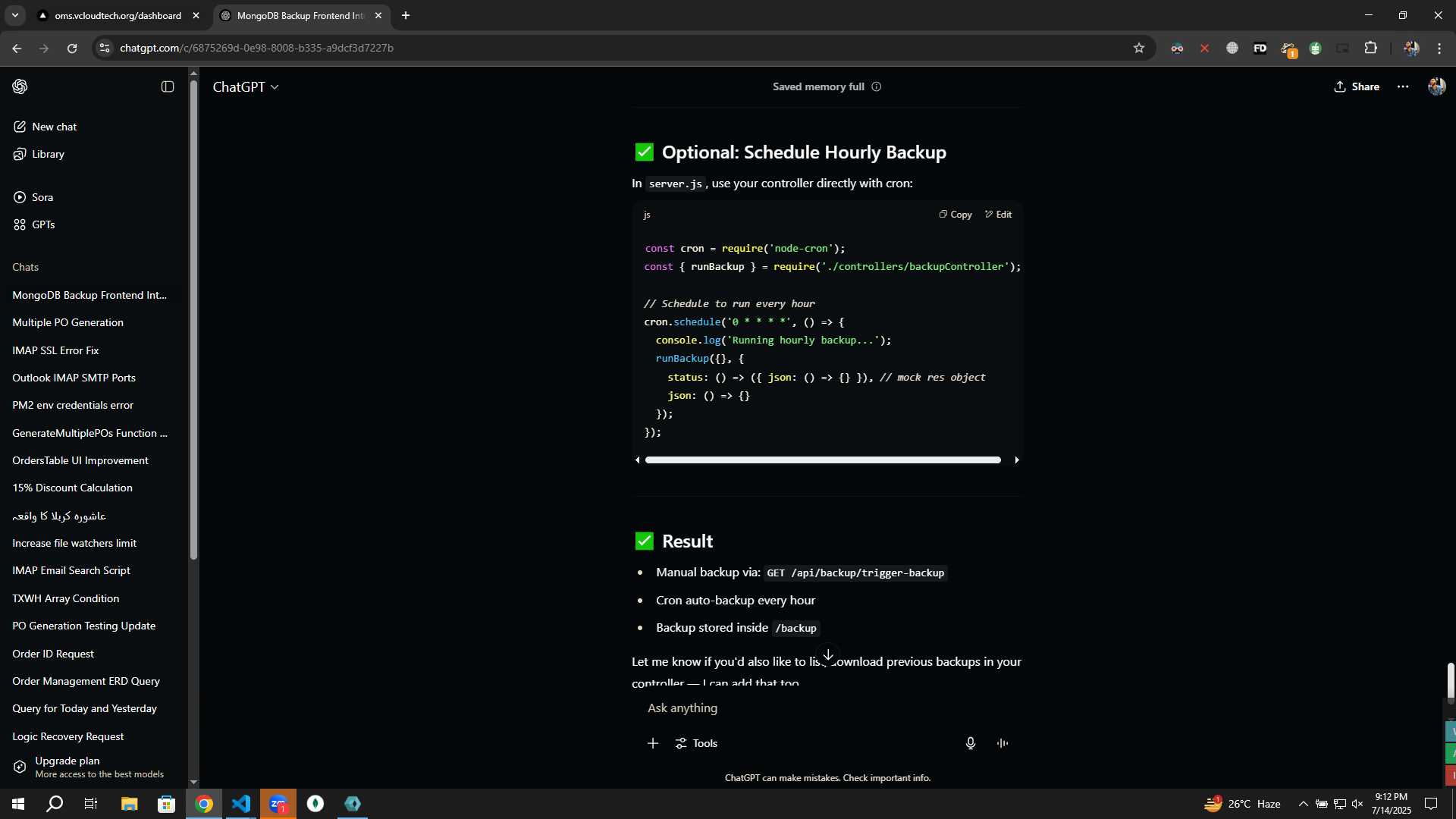Click the sidebar vertical scrollbar
1456x819 pixels.
[x=193, y=318]
